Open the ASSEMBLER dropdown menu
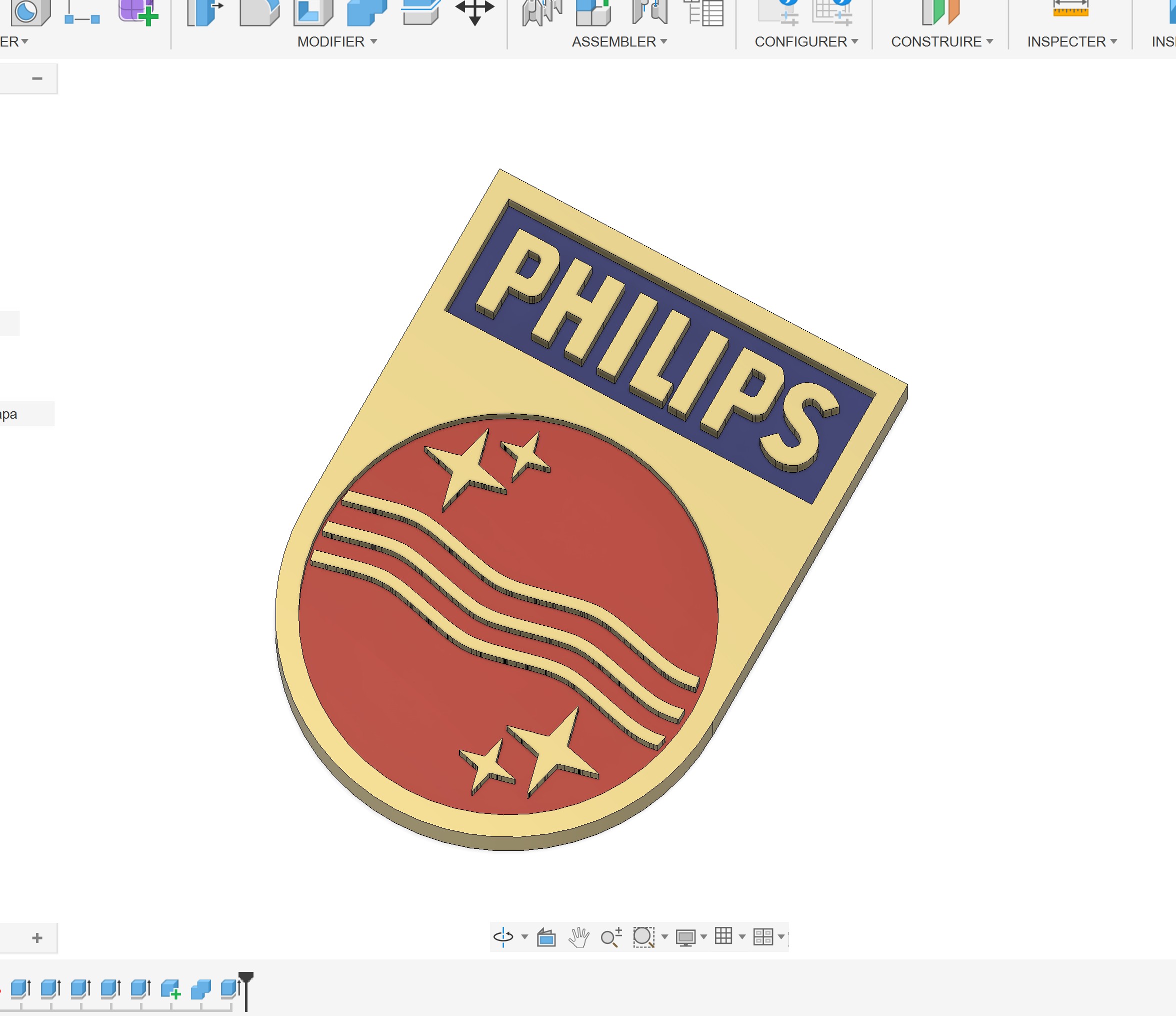Image resolution: width=1176 pixels, height=1016 pixels. (619, 42)
